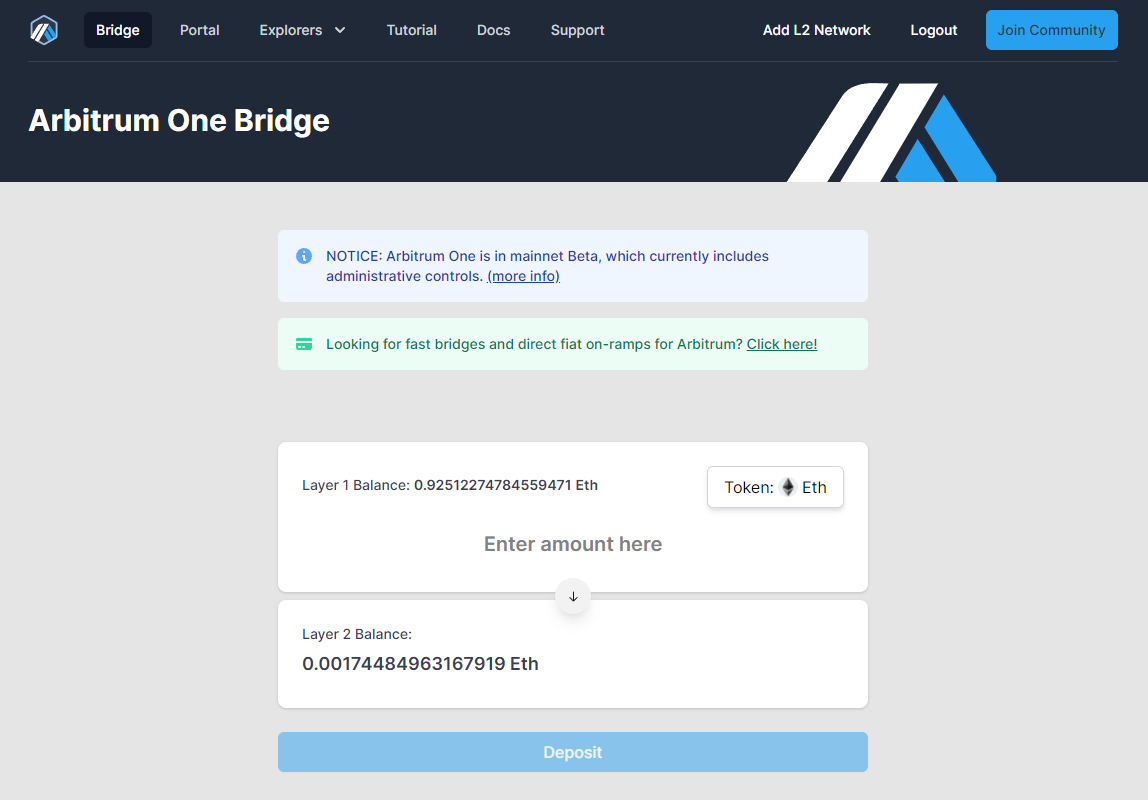The height and width of the screenshot is (800, 1148).
Task: Expand the Explorers dropdown menu
Action: click(x=302, y=30)
